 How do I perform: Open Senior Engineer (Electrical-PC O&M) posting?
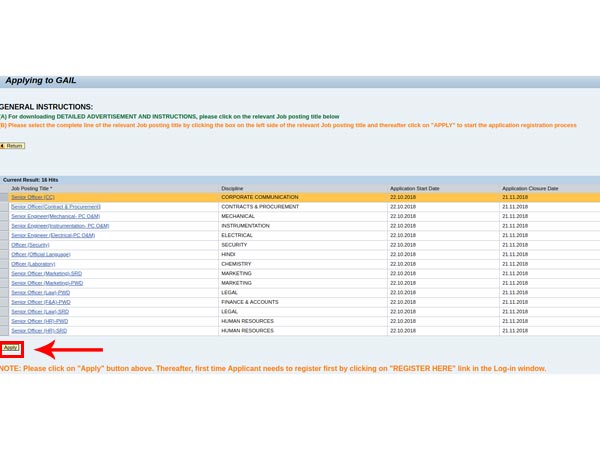pos(53,235)
